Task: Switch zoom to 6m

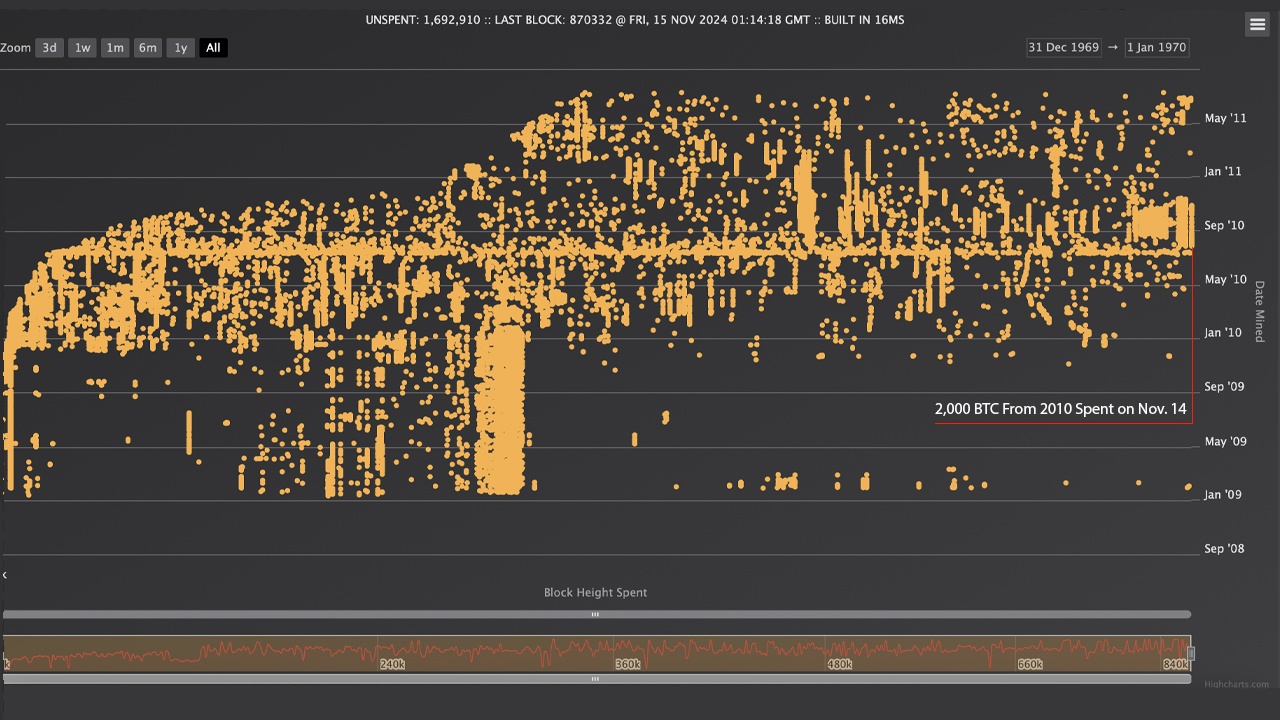Action: 148,48
